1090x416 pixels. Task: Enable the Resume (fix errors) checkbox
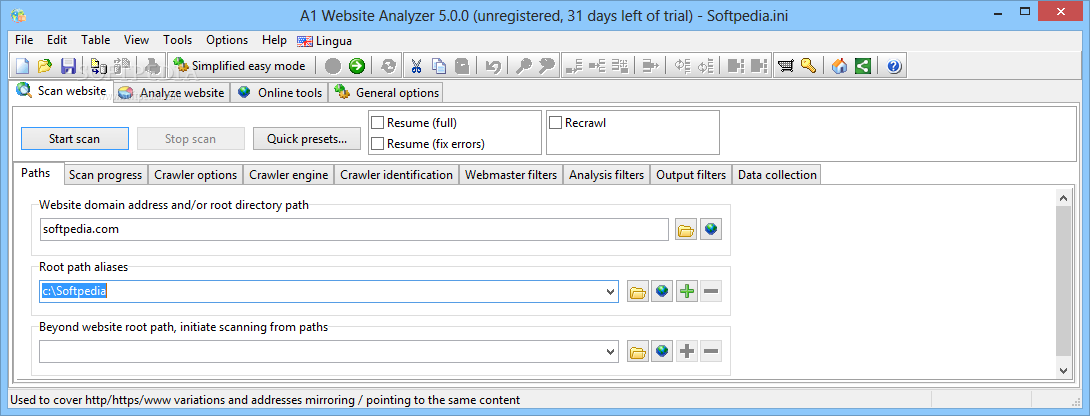(377, 143)
